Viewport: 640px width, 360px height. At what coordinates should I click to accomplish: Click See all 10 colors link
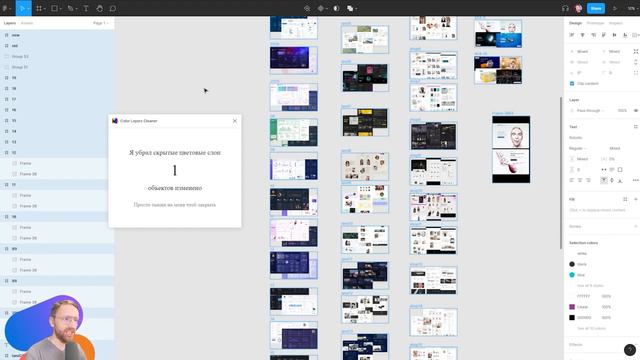tap(591, 328)
